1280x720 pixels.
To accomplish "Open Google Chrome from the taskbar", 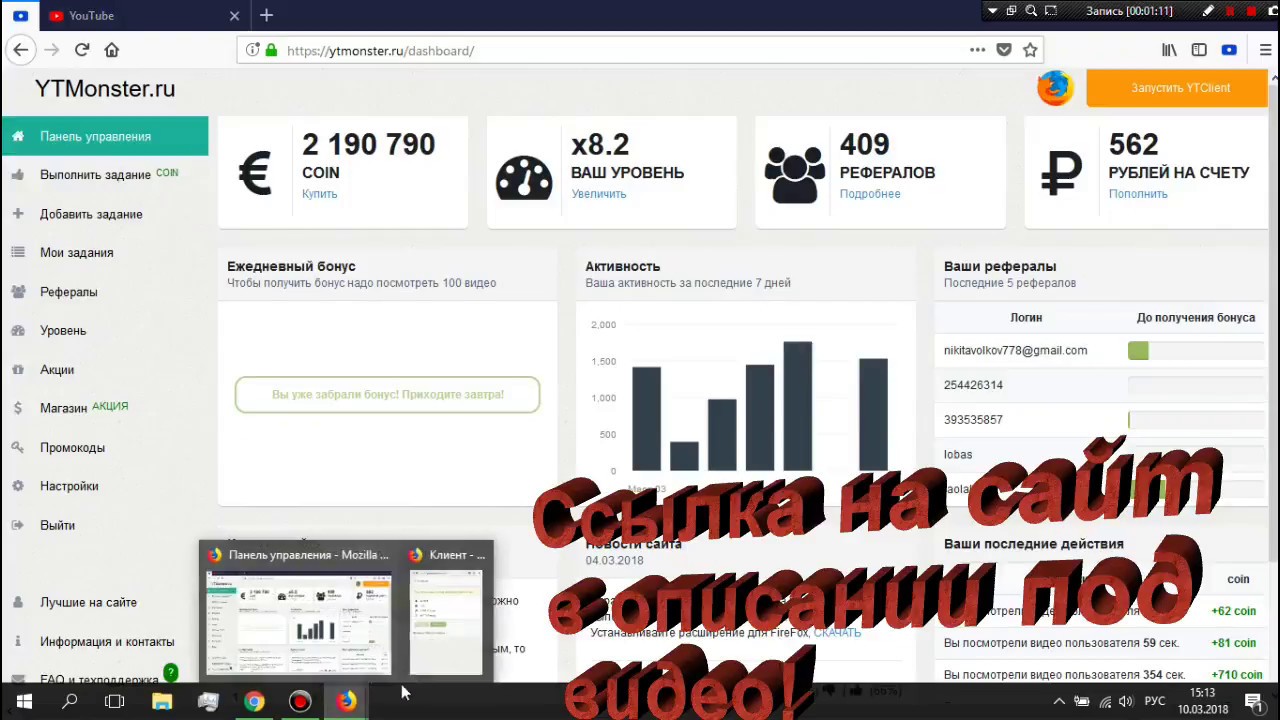I will point(254,702).
